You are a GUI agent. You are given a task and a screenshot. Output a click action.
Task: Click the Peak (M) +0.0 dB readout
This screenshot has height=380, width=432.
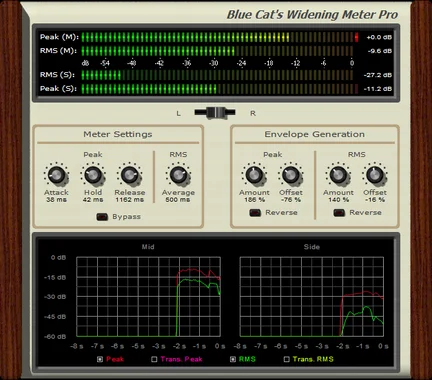pos(379,37)
